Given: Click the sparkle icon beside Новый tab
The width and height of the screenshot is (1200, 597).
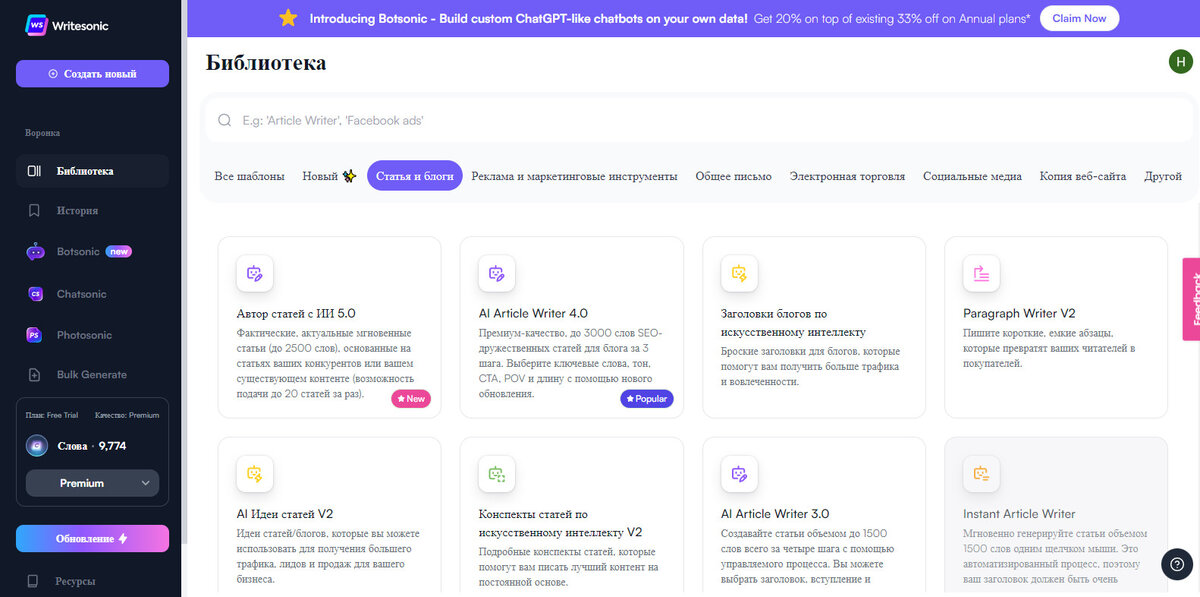Looking at the screenshot, I should (349, 176).
